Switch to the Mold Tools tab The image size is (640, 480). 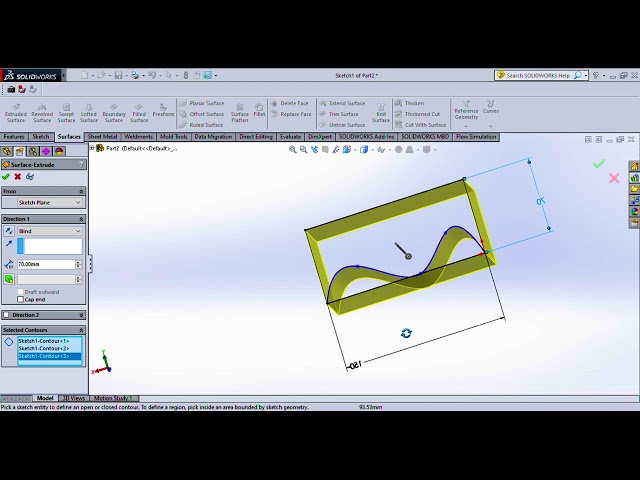click(173, 137)
